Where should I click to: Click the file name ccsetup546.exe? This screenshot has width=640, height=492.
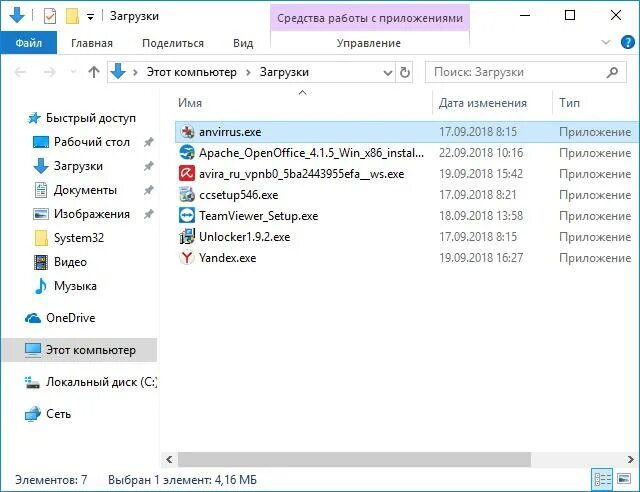(x=238, y=195)
